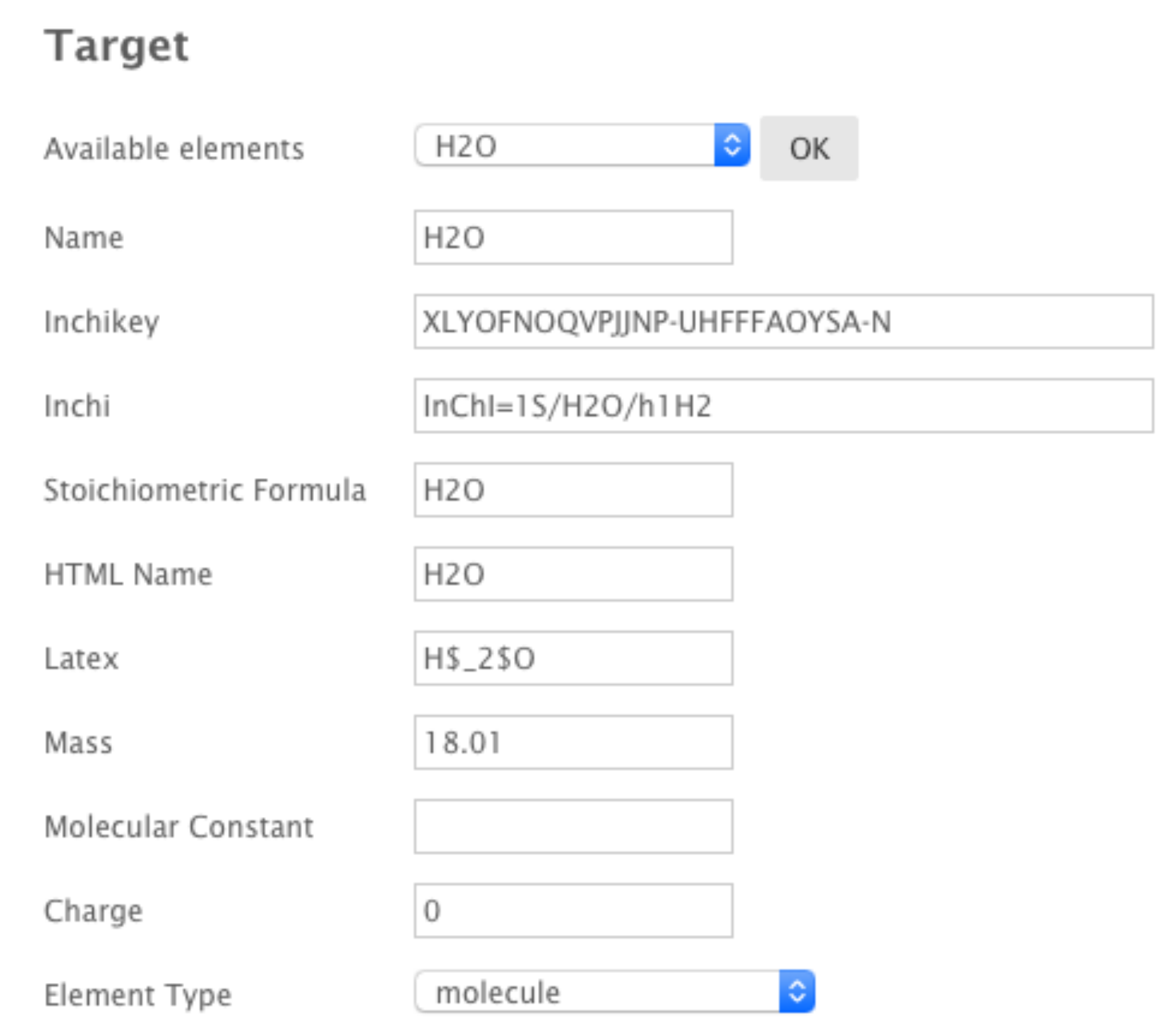
Task: Click the Inchi input box
Action: pyautogui.click(x=783, y=405)
